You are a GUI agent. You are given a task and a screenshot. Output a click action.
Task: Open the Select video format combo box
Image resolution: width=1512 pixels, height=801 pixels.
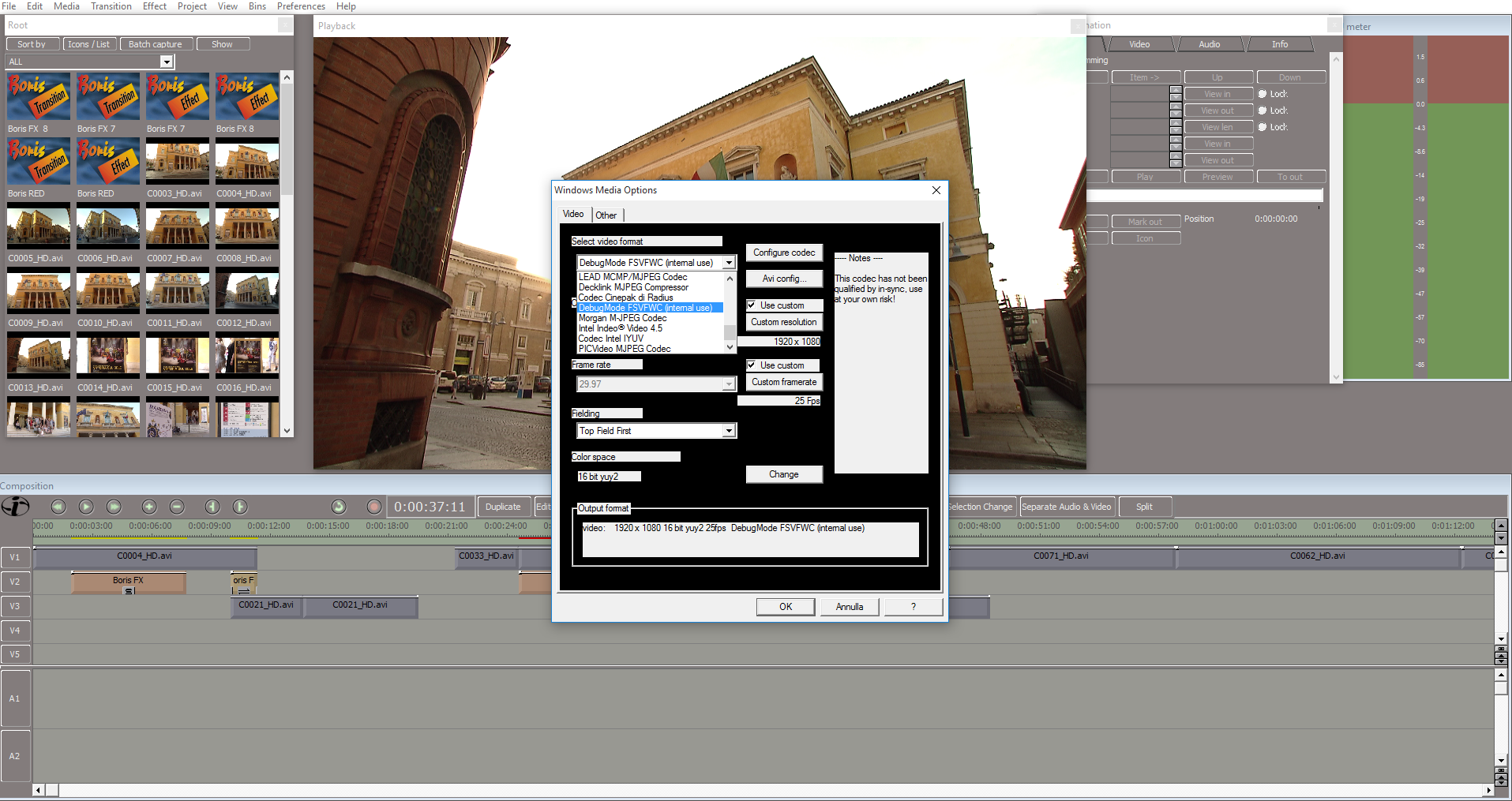(656, 263)
